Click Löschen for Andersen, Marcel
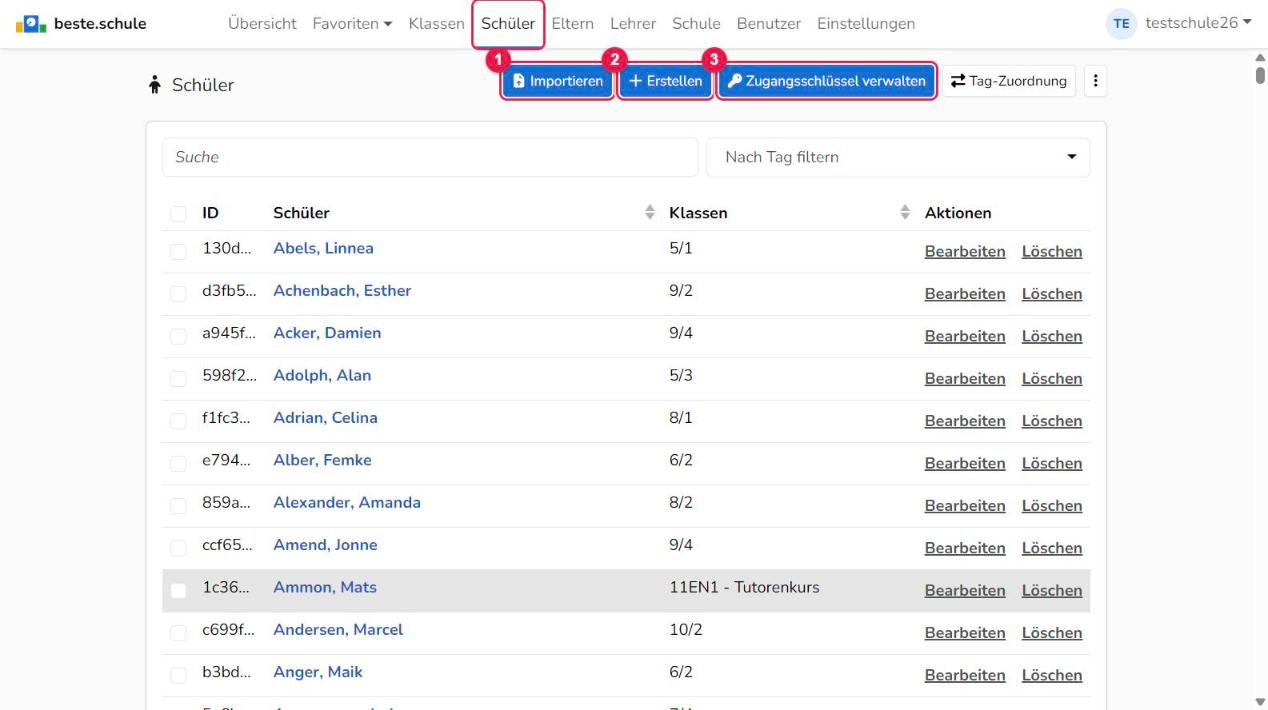This screenshot has height=710, width=1268. click(1052, 633)
